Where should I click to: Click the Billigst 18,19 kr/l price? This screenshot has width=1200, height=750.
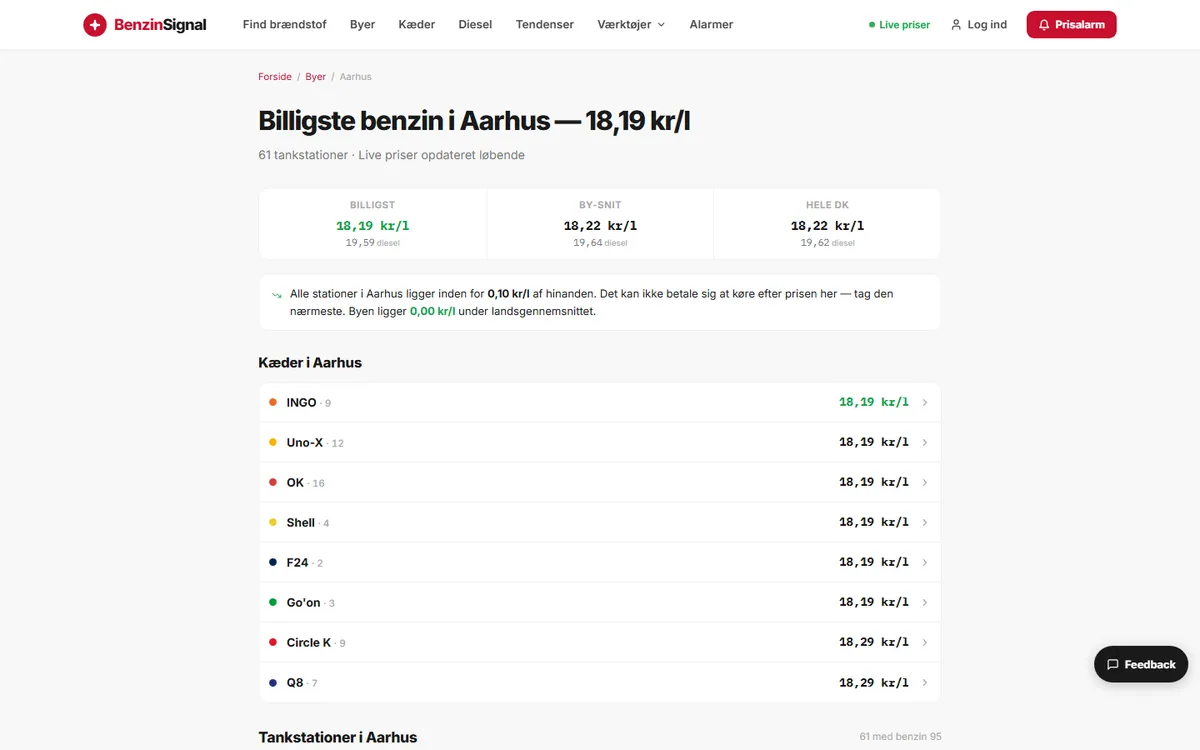tap(372, 226)
